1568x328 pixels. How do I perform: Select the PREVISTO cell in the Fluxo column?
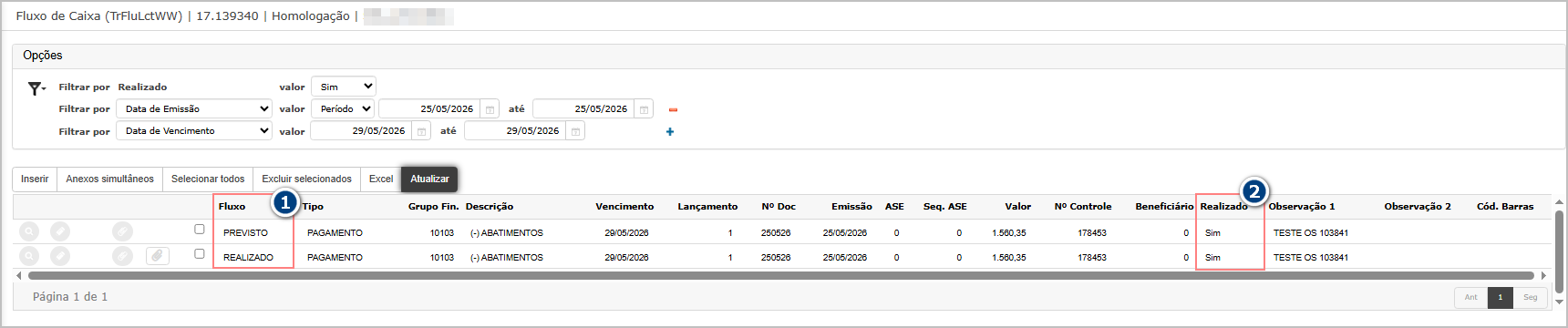pyautogui.click(x=245, y=233)
